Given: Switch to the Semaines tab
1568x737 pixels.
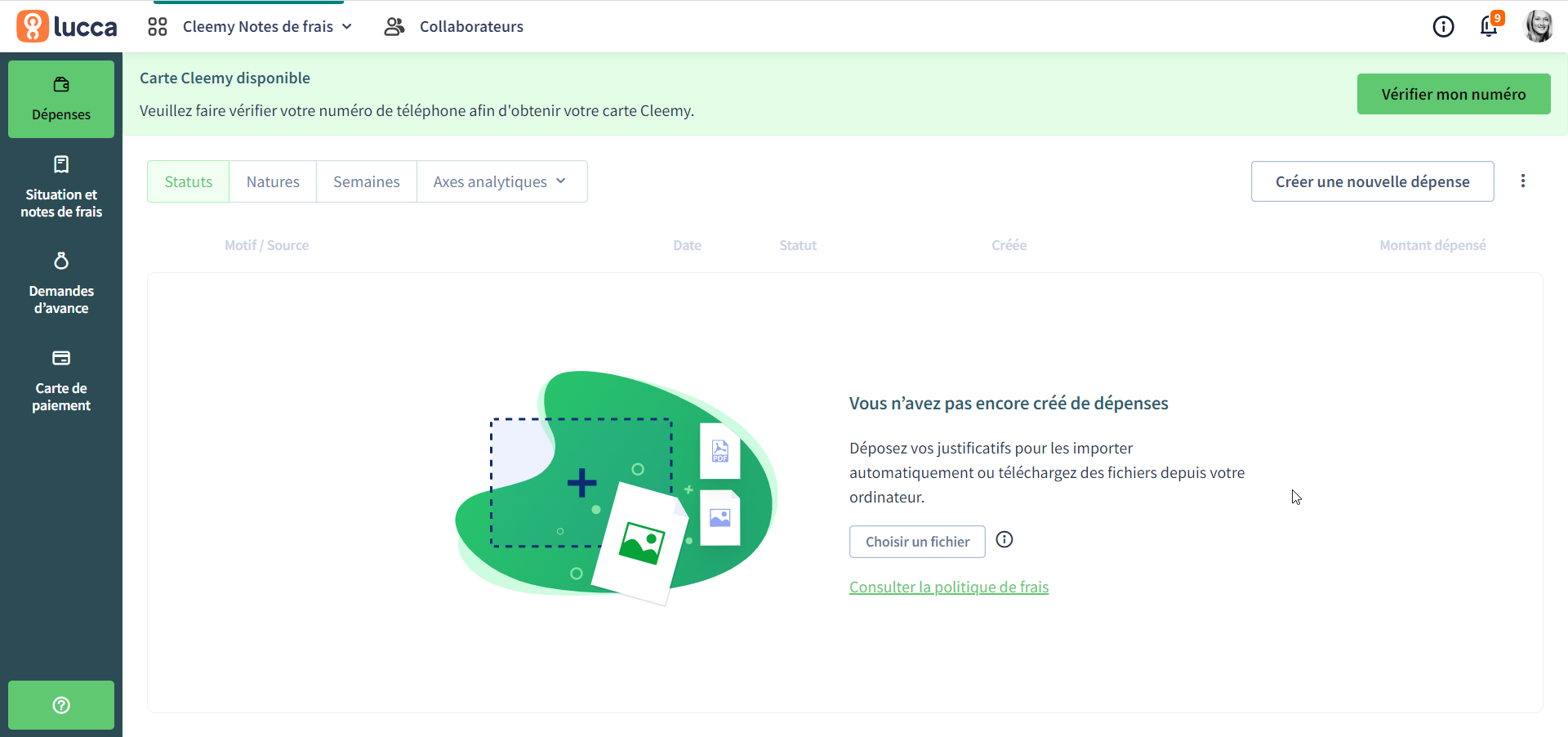Looking at the screenshot, I should (367, 181).
